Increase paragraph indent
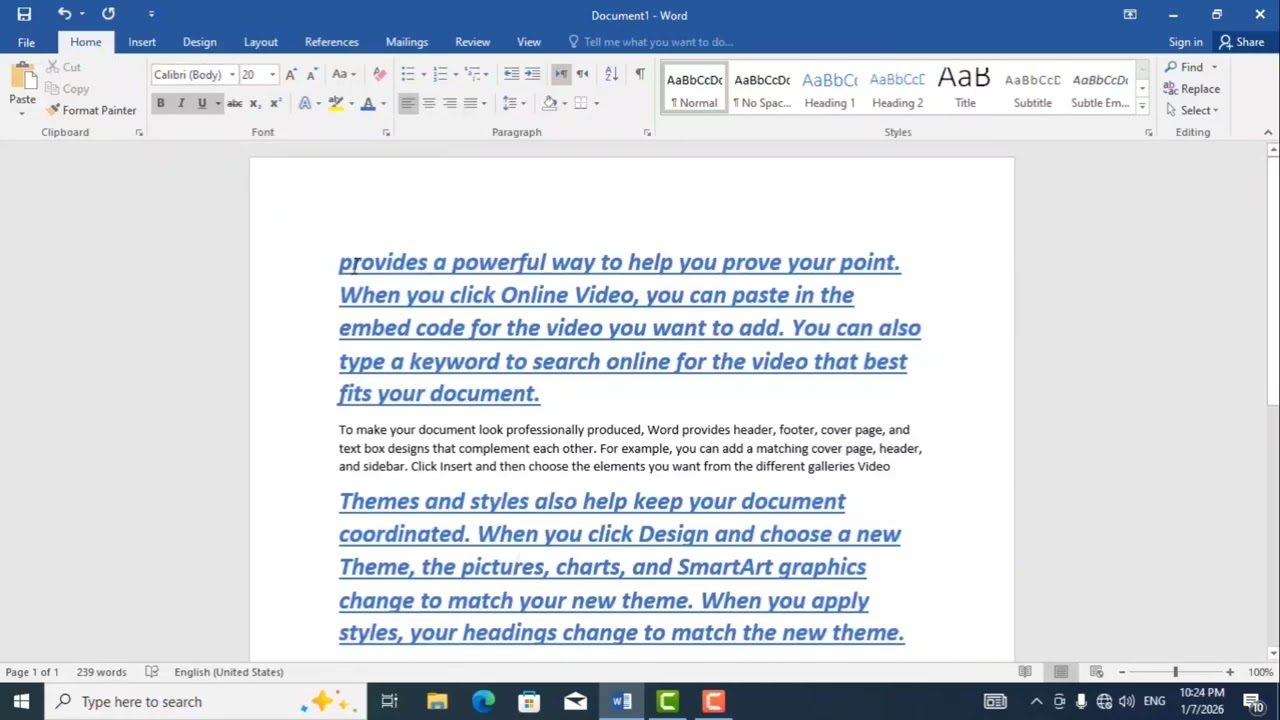Screen dimensions: 1280x720 click(532, 74)
